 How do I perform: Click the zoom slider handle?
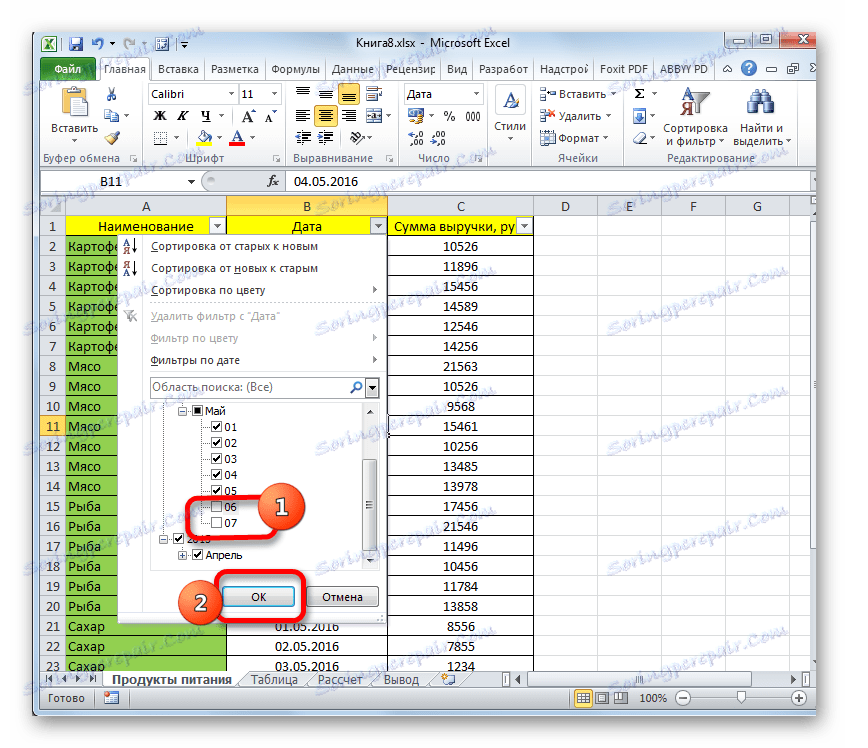coord(741,698)
